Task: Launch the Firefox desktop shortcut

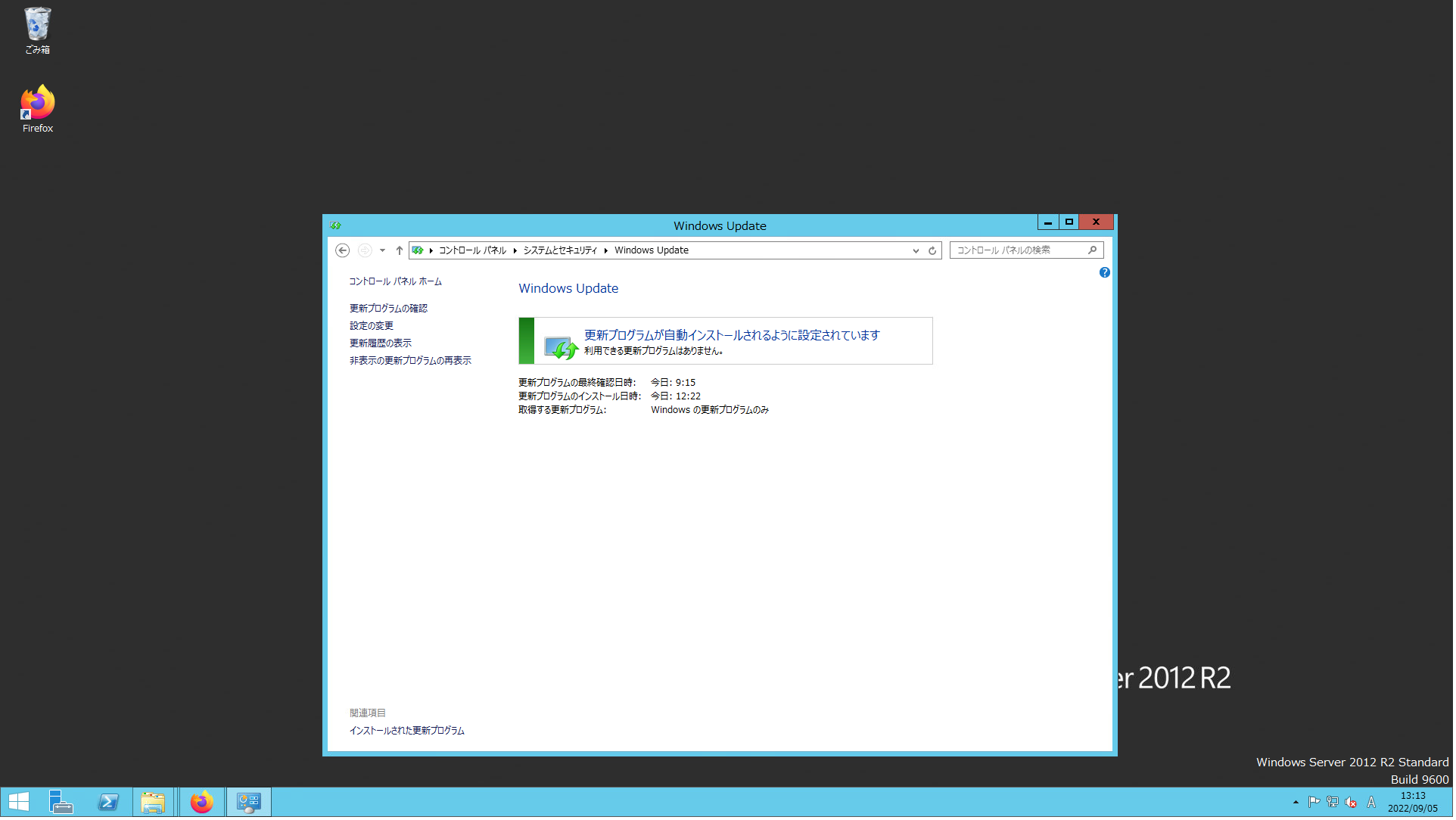Action: tap(37, 109)
